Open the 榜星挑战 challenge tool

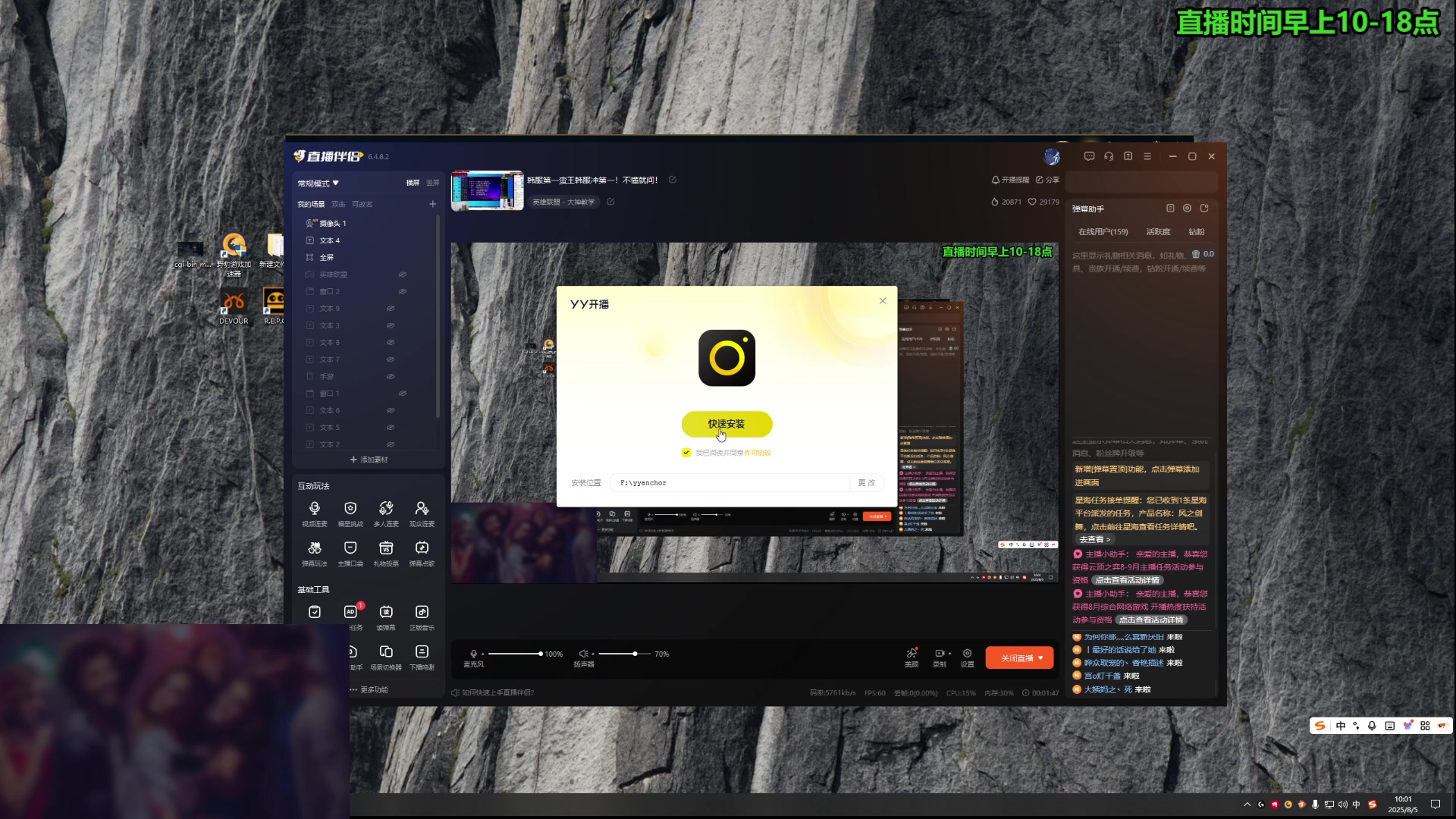(x=350, y=513)
